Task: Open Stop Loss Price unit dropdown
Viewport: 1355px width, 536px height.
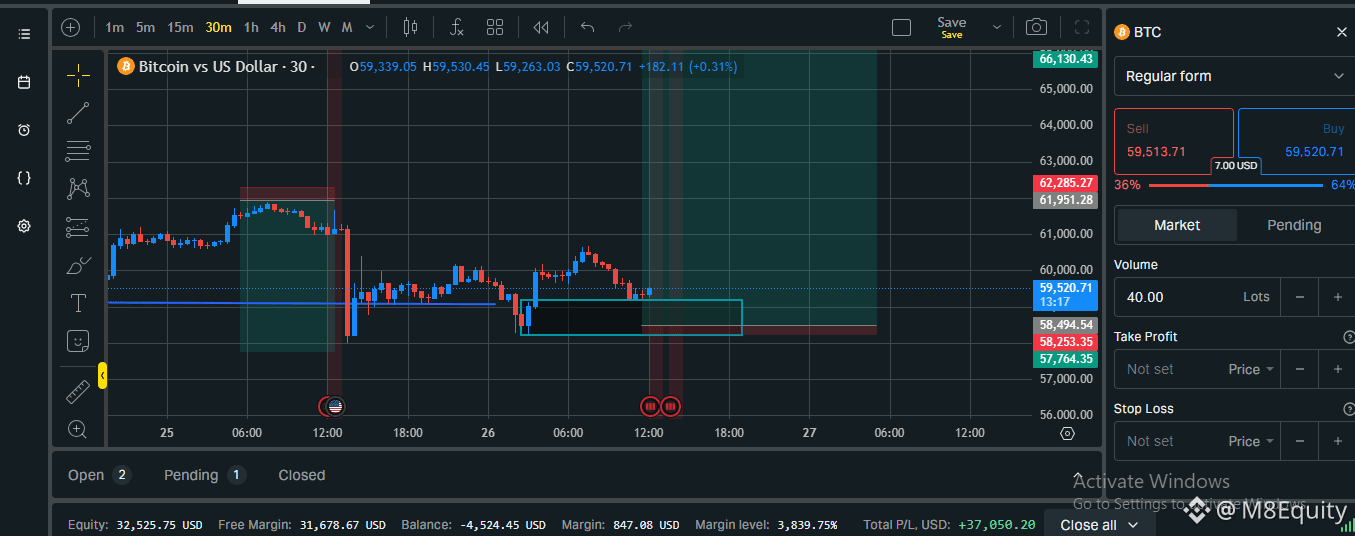Action: [1251, 441]
